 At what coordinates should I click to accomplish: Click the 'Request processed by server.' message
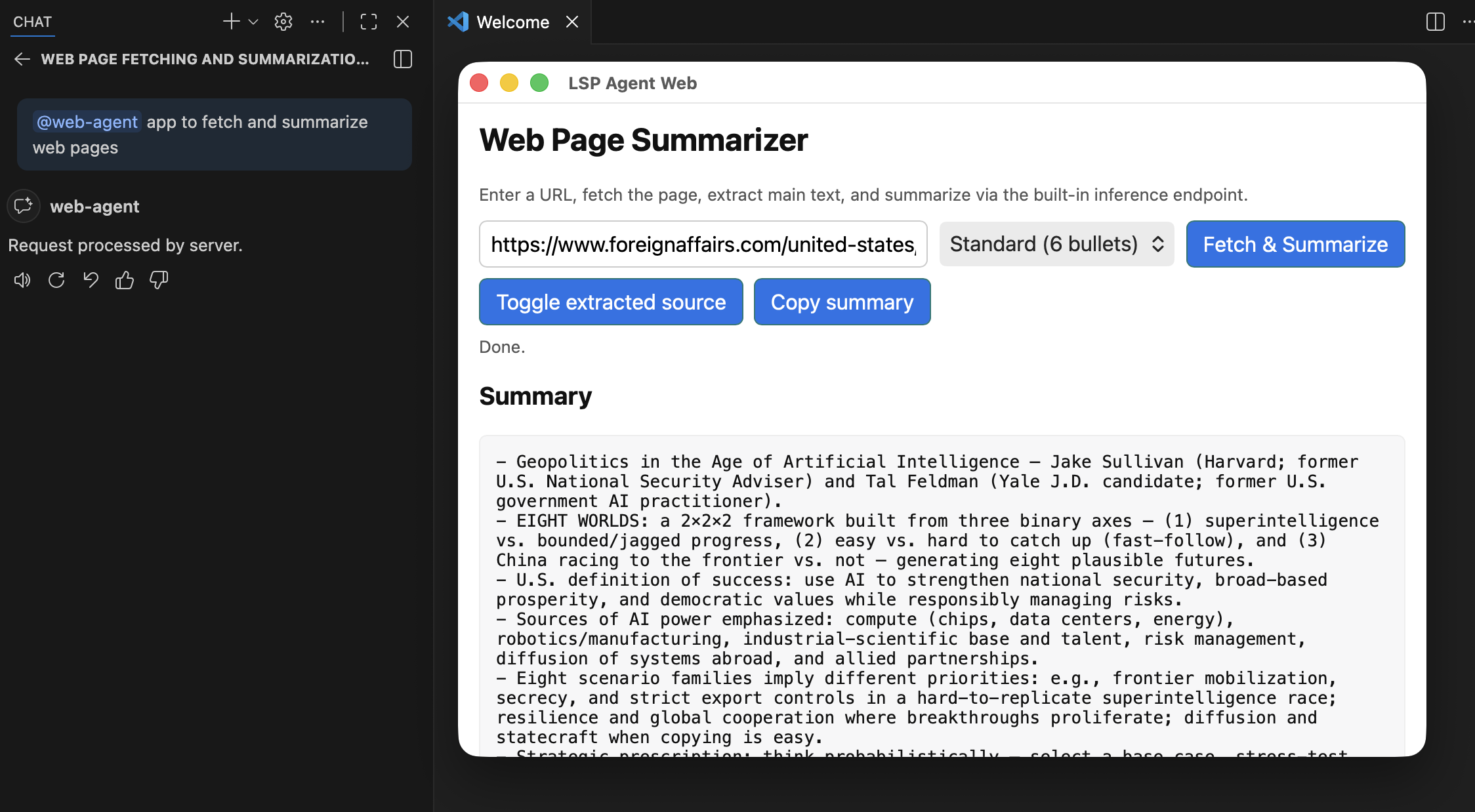click(125, 245)
